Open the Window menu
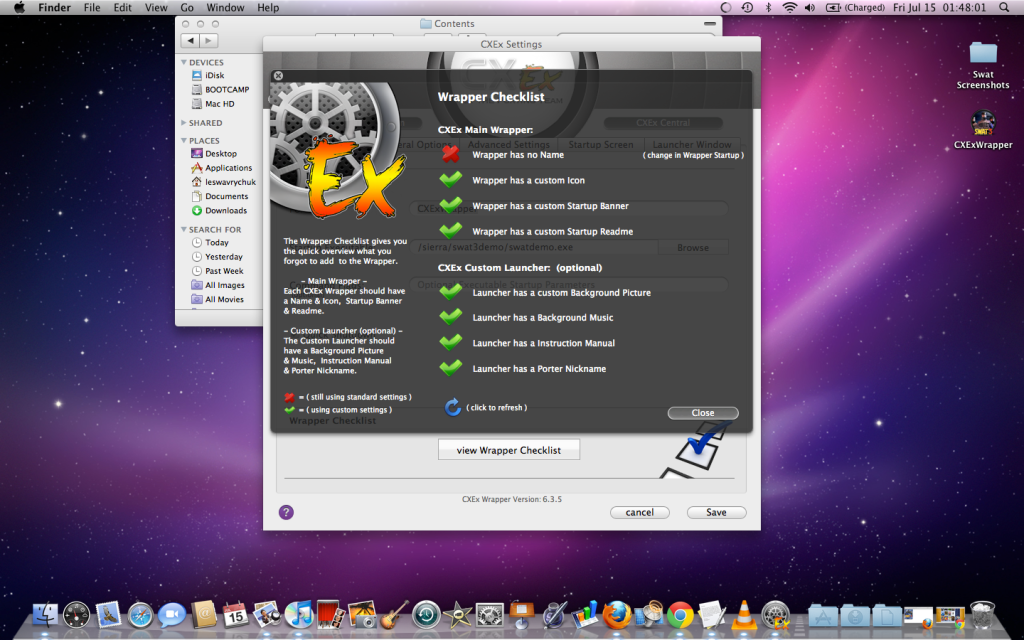Viewport: 1024px width, 640px height. pos(225,8)
